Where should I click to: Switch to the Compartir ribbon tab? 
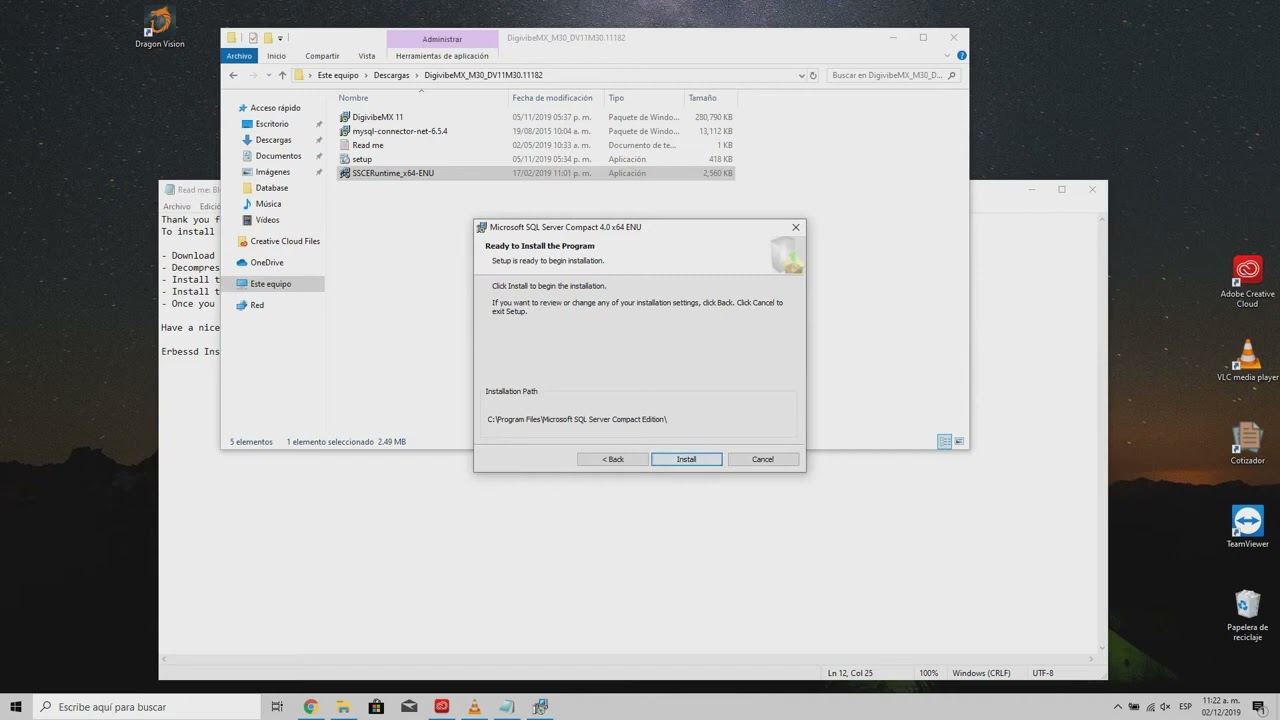click(x=322, y=56)
